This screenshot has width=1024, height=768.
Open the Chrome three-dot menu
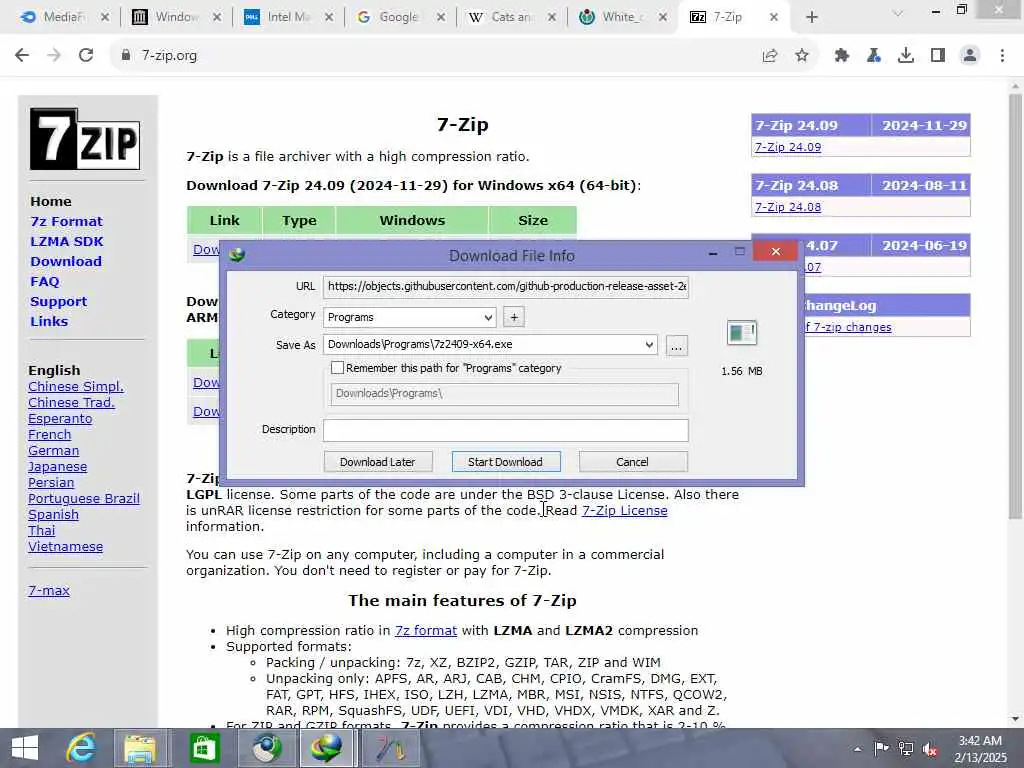1002,56
